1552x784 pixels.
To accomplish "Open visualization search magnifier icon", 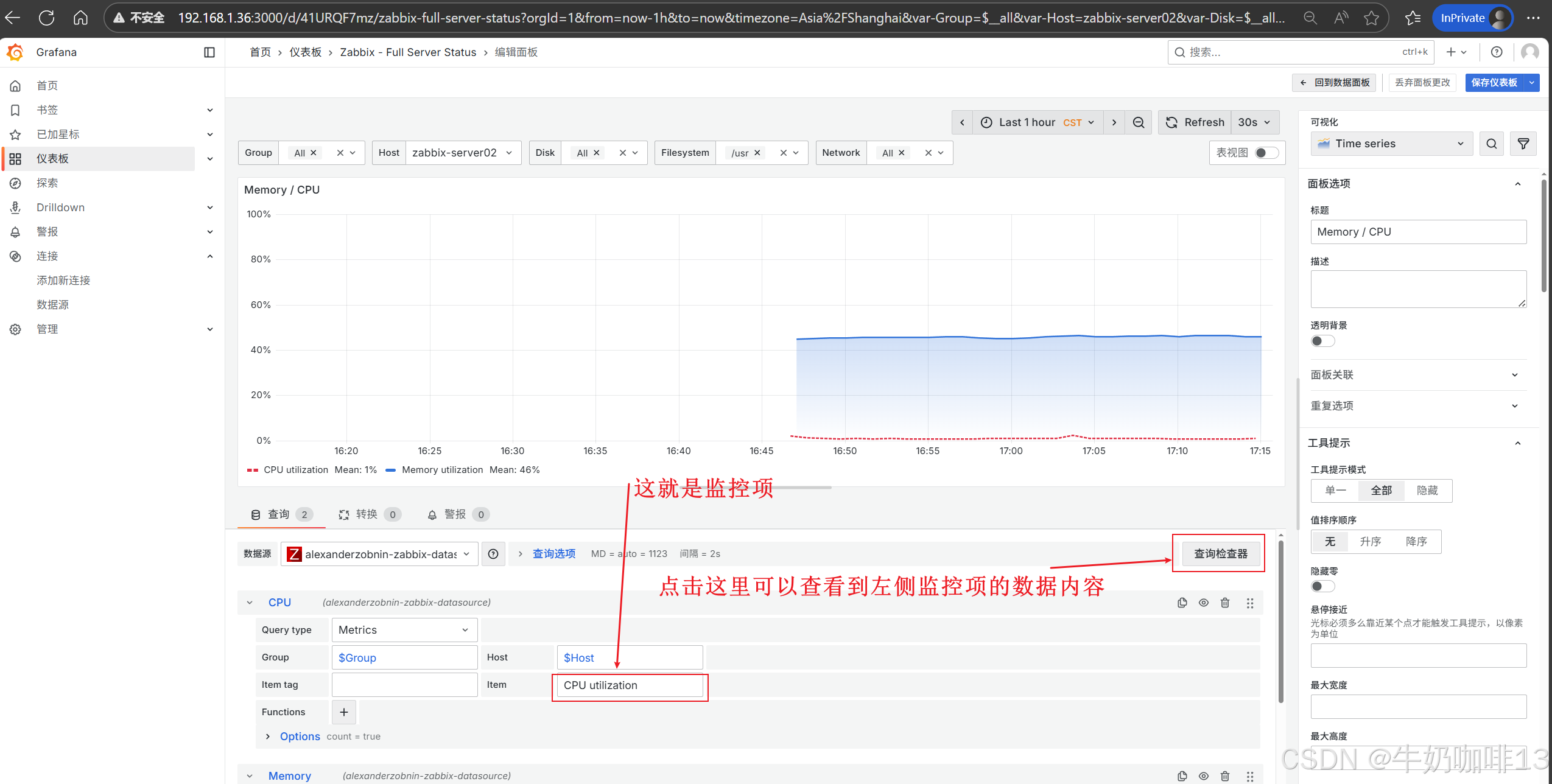I will click(1491, 144).
